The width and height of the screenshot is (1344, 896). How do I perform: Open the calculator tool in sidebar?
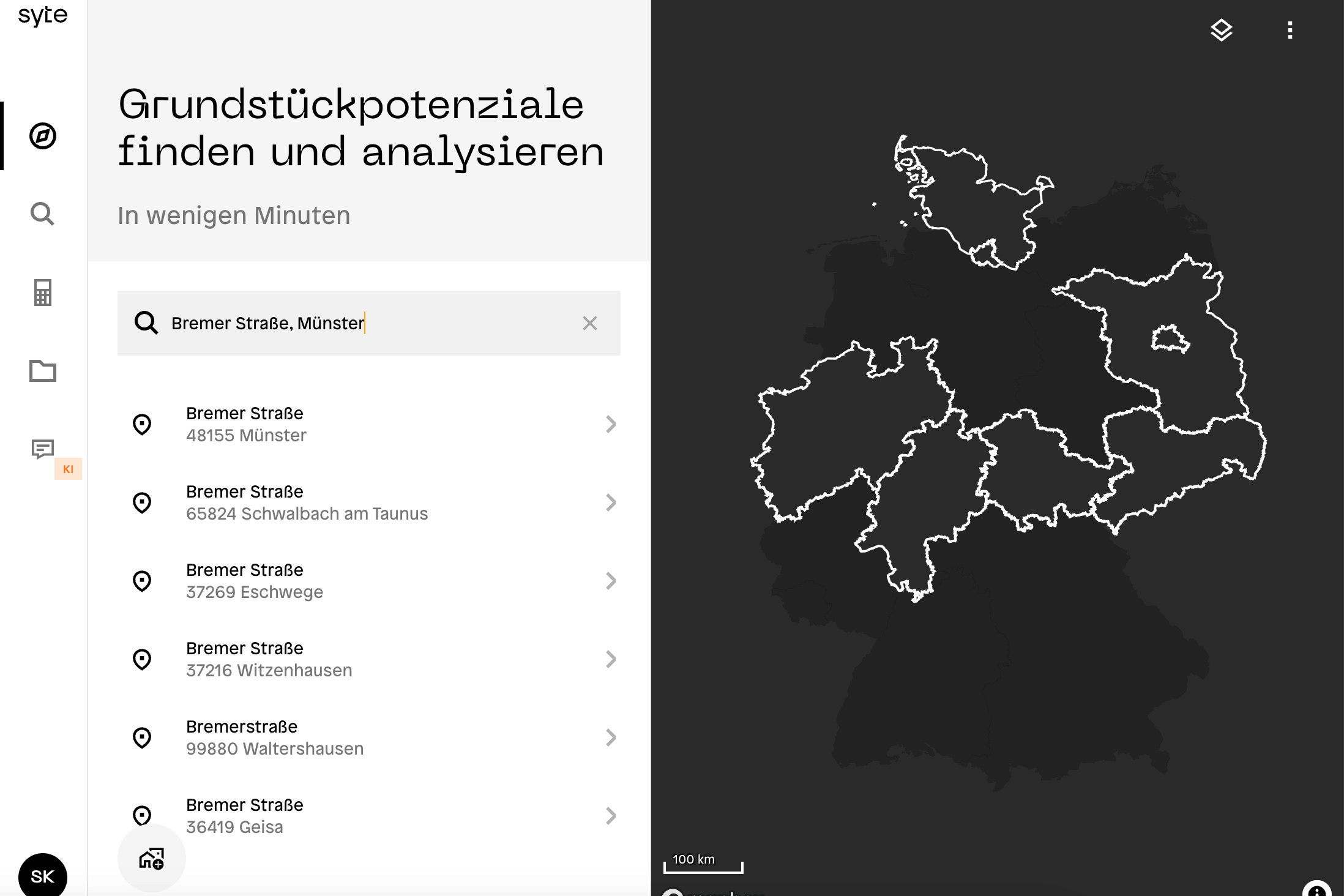pos(43,293)
